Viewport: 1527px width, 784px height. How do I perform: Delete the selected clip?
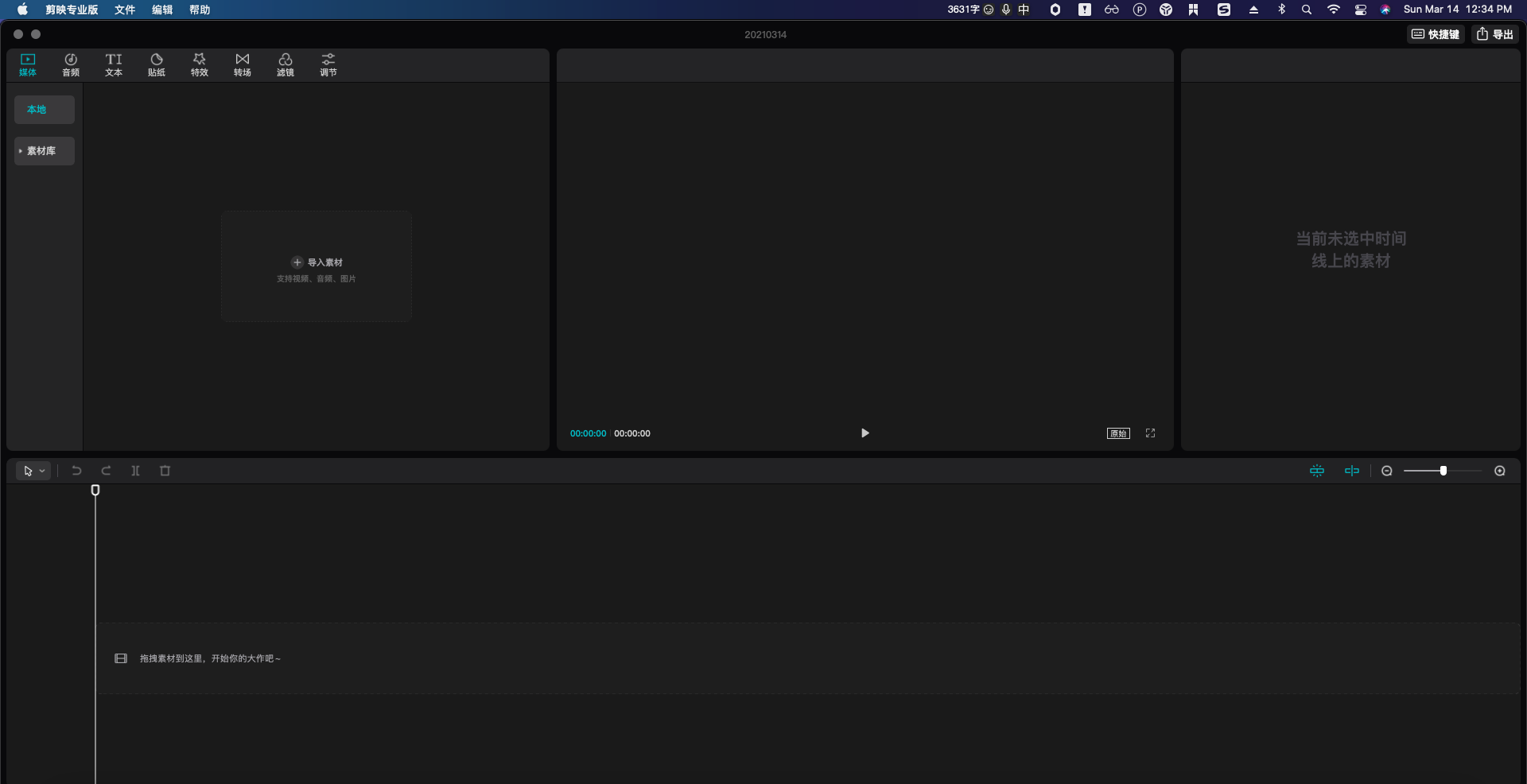[165, 471]
